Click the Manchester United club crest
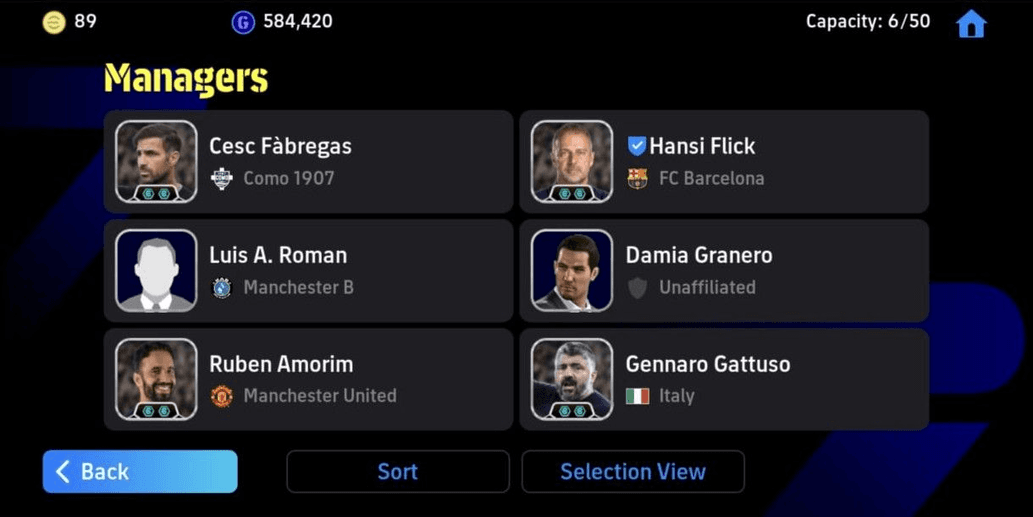This screenshot has width=1033, height=517. 222,396
